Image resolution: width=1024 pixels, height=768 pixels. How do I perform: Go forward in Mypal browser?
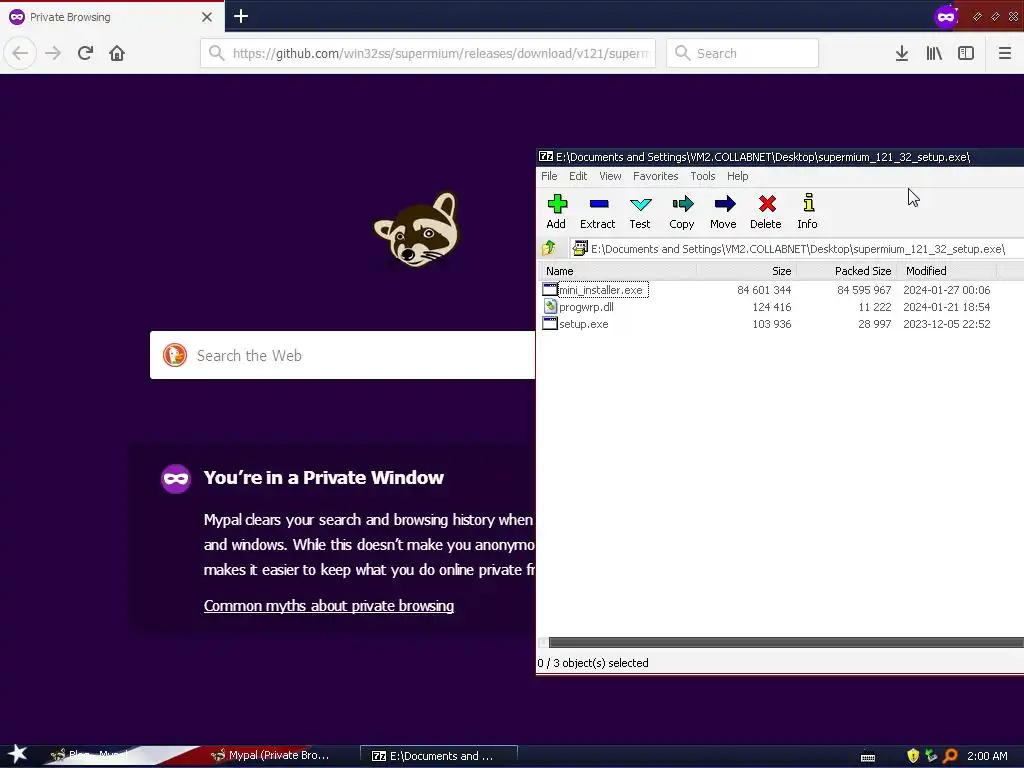[53, 53]
